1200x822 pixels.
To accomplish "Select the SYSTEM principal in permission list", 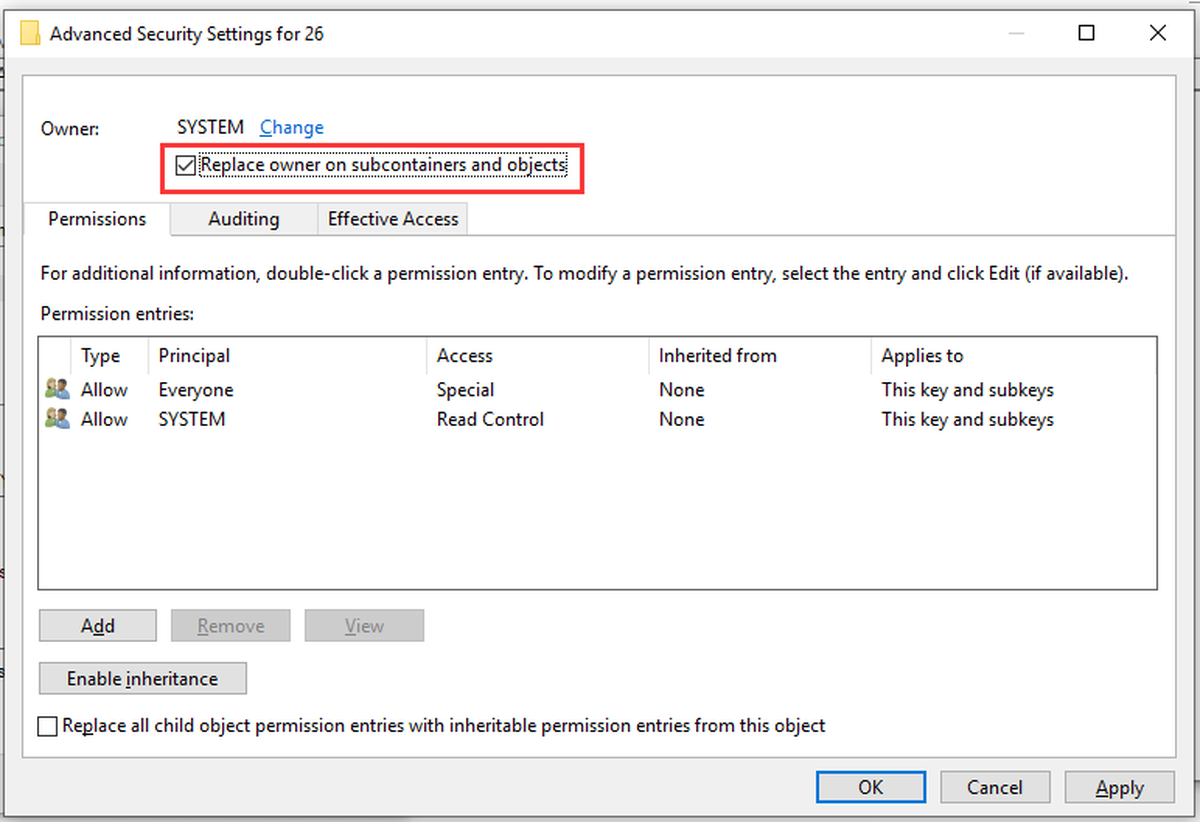I will click(192, 420).
